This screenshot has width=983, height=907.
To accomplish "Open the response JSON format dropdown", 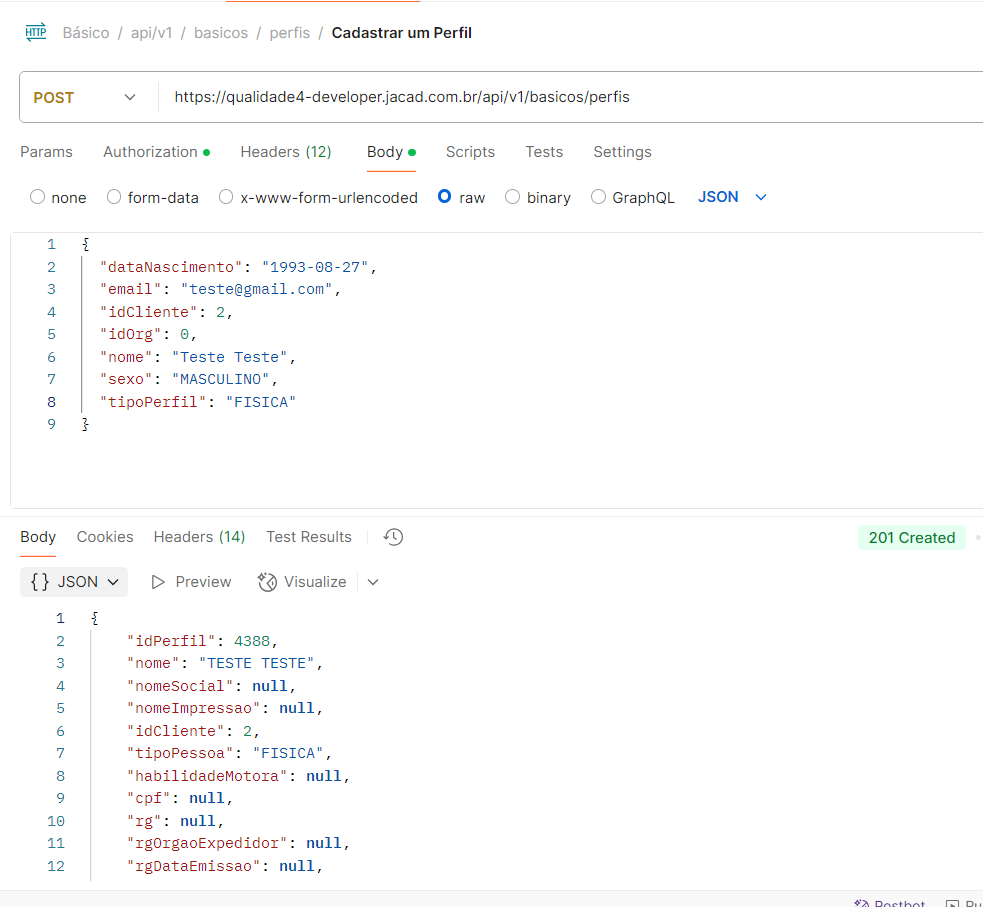I will [74, 582].
